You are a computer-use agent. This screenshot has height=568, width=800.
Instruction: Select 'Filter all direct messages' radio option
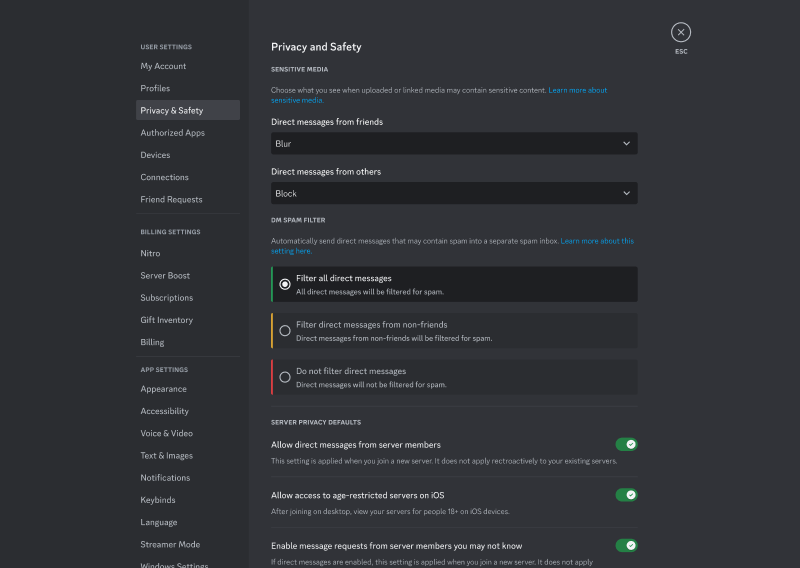point(454,284)
